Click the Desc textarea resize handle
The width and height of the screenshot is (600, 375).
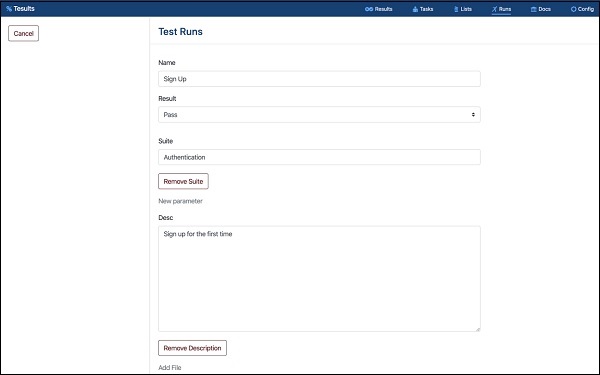(478, 329)
